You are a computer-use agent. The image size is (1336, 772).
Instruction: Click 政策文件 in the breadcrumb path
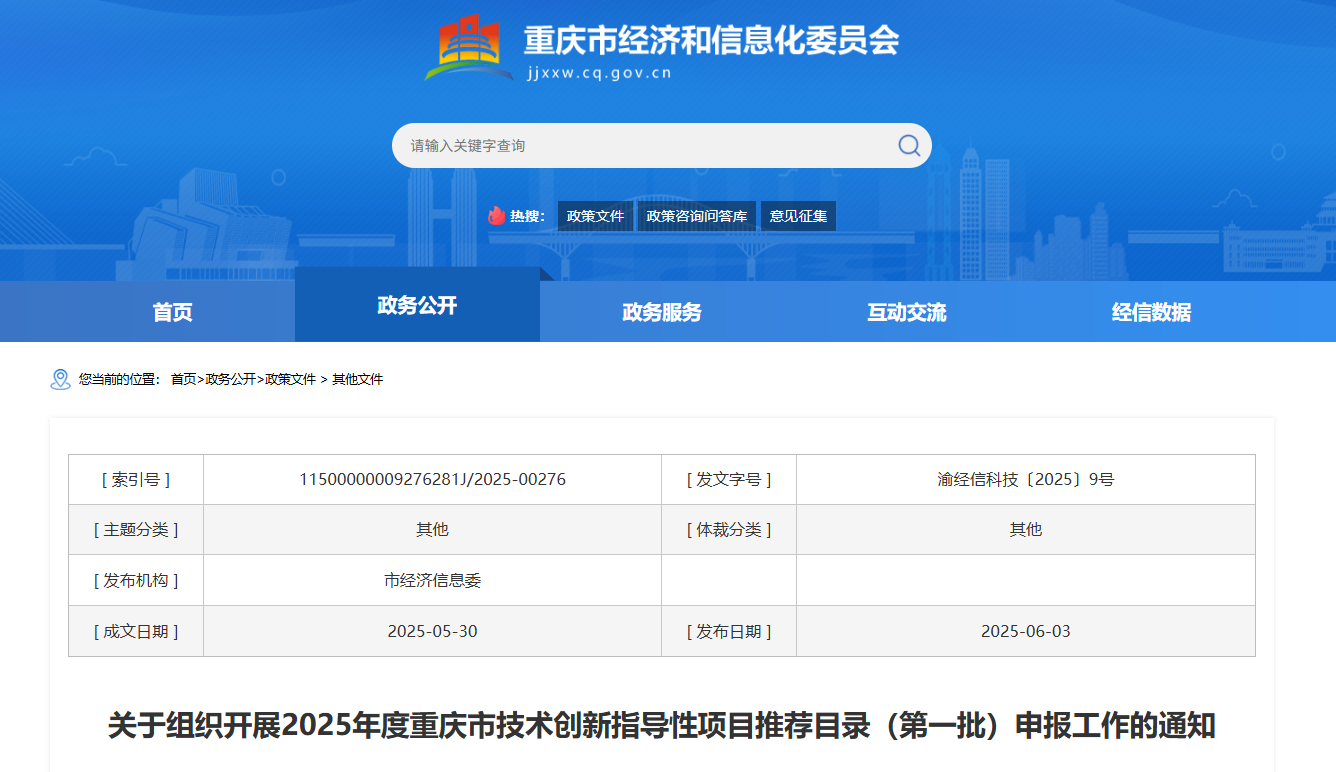290,379
